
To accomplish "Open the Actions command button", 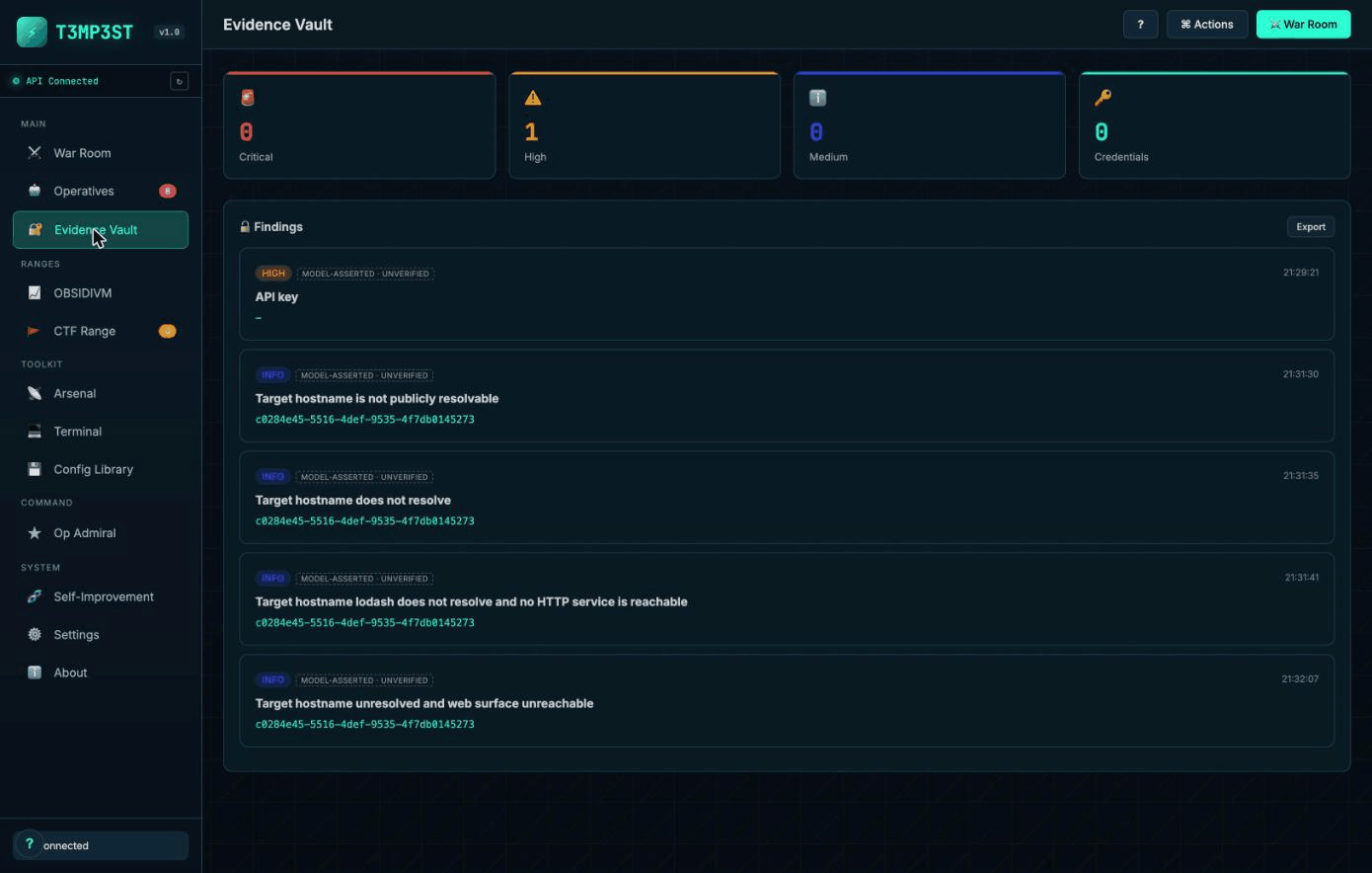I will click(1207, 25).
